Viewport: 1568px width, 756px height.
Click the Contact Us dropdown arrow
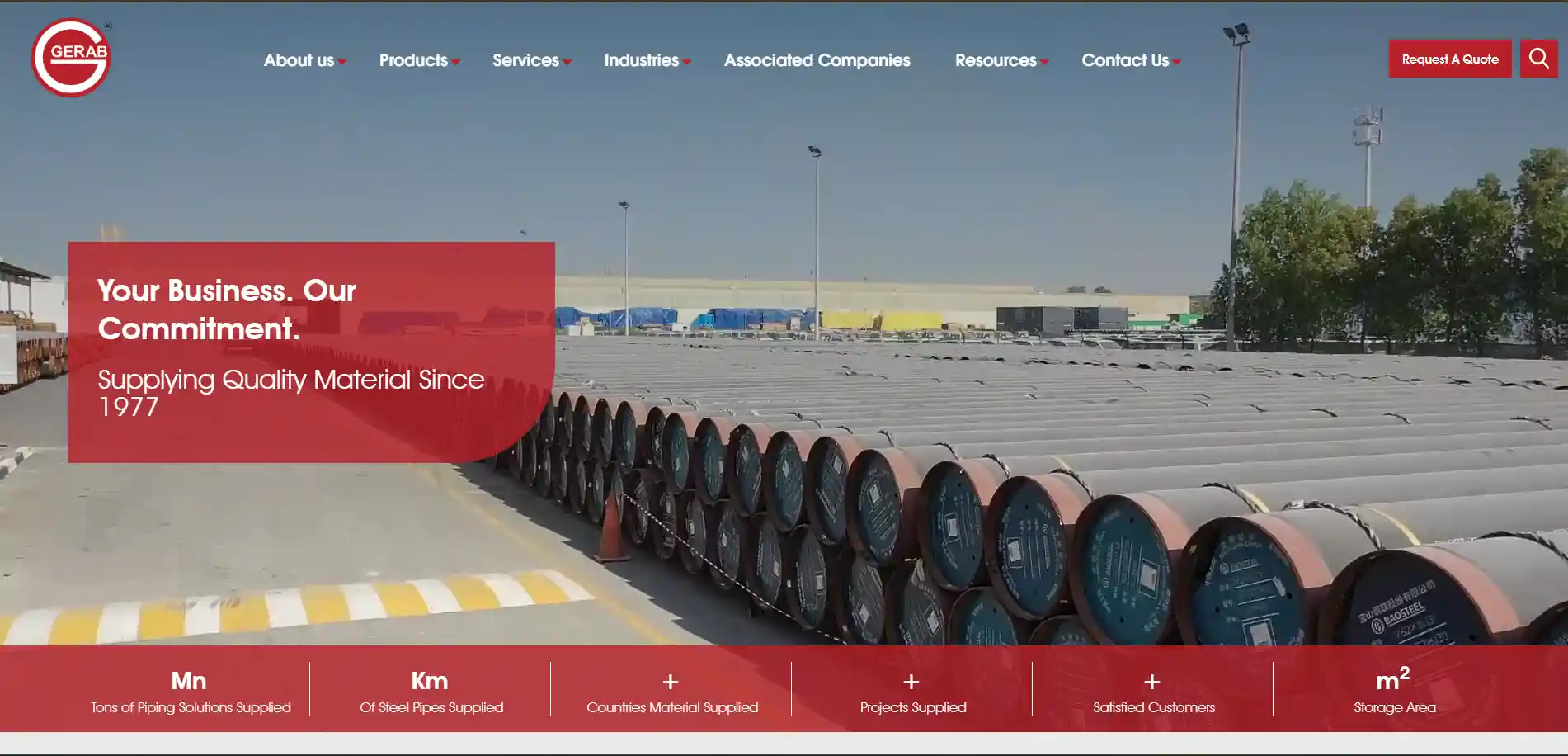pyautogui.click(x=1177, y=62)
